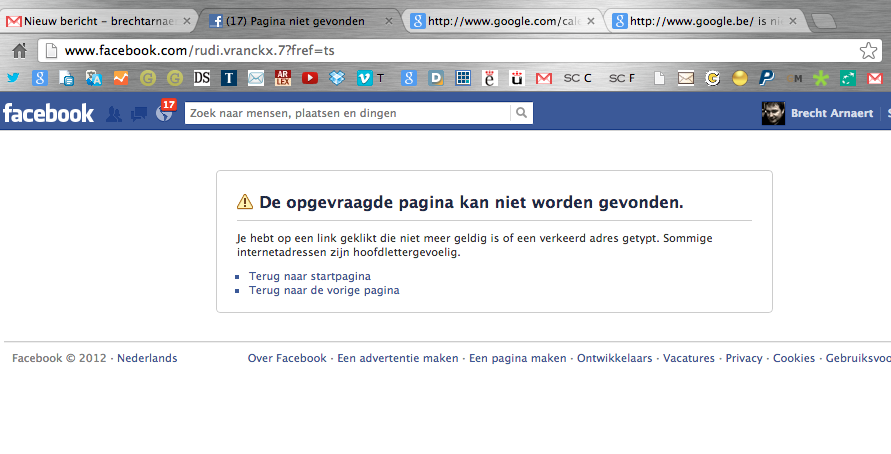Open the blue grid calendar bookmark
The width and height of the screenshot is (891, 454).
pyautogui.click(x=463, y=78)
